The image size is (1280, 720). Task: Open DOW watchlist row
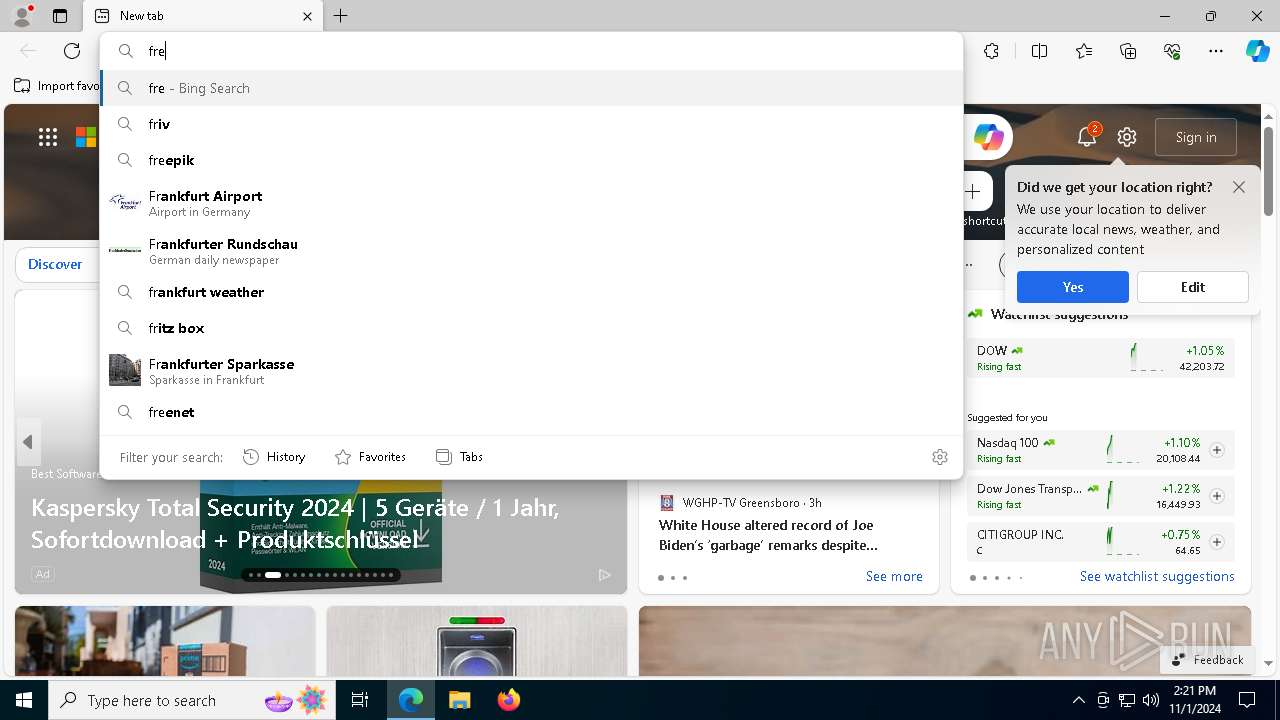(1101, 358)
